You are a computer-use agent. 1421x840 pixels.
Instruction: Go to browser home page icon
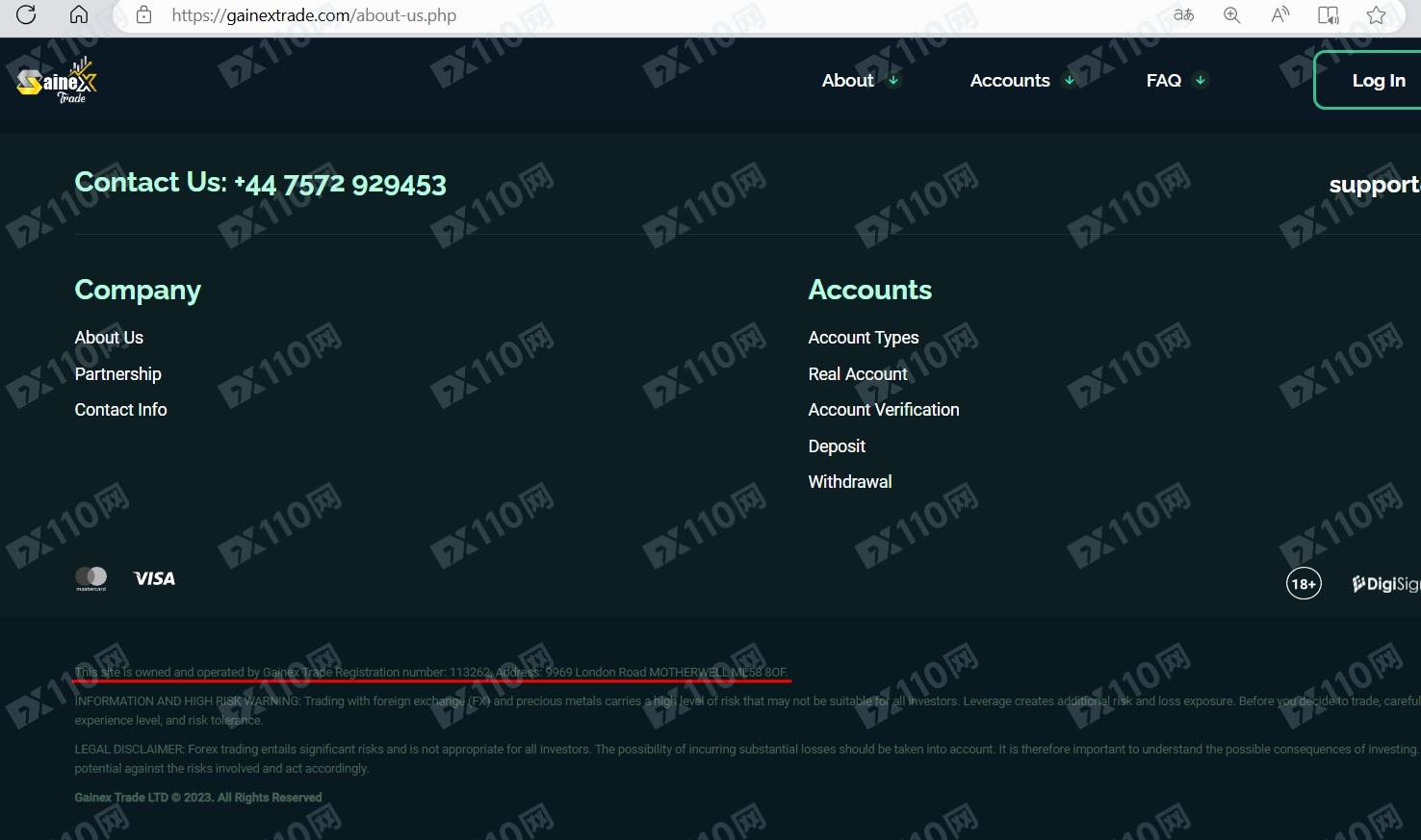tap(79, 14)
